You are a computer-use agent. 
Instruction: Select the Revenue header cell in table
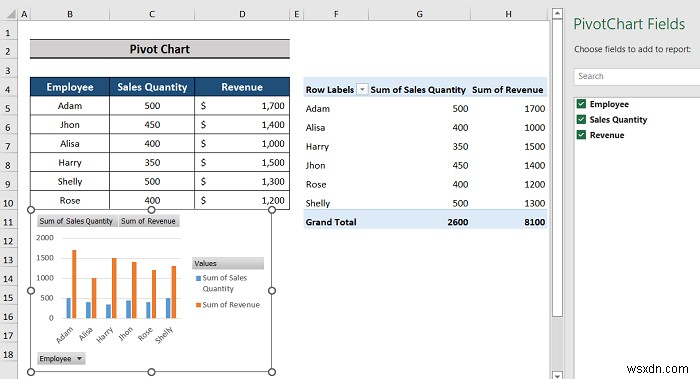coord(242,87)
